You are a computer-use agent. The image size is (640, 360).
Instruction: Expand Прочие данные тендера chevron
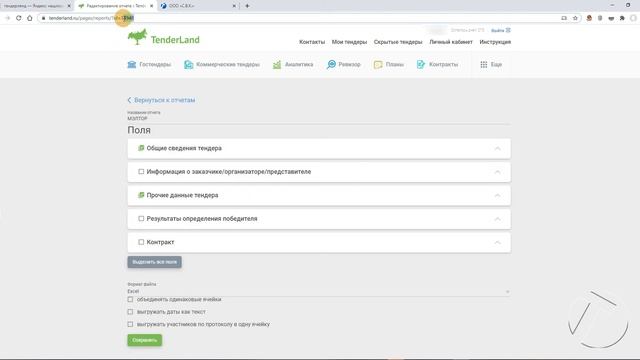coord(497,196)
